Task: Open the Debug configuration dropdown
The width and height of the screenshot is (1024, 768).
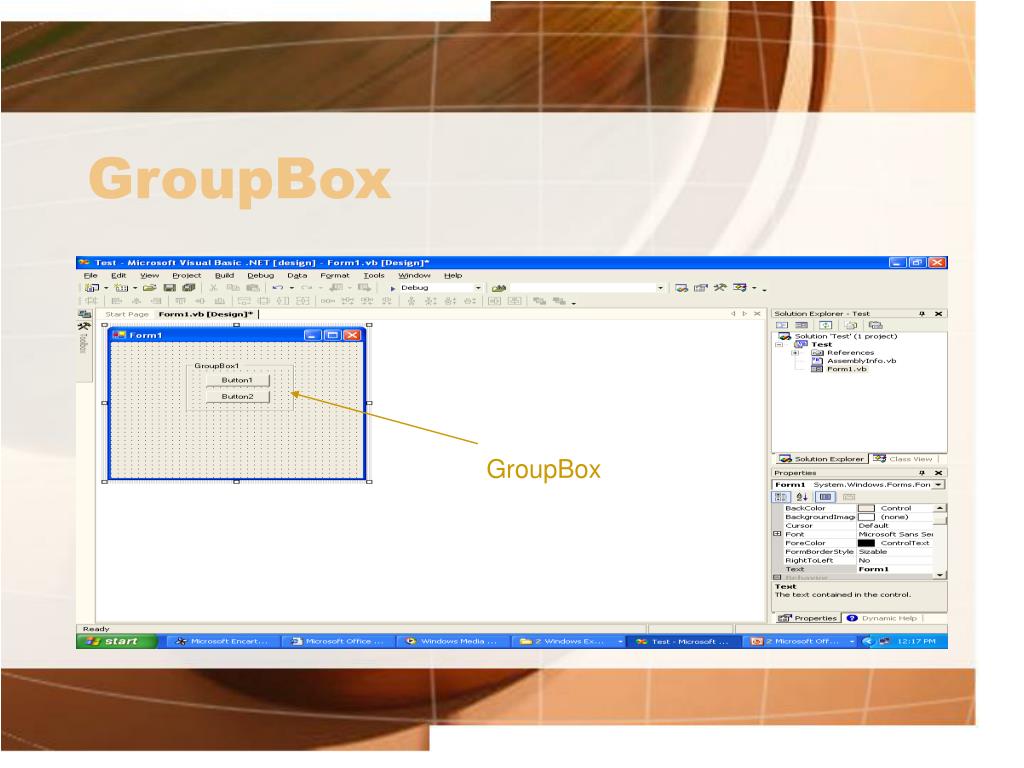Action: (x=478, y=288)
